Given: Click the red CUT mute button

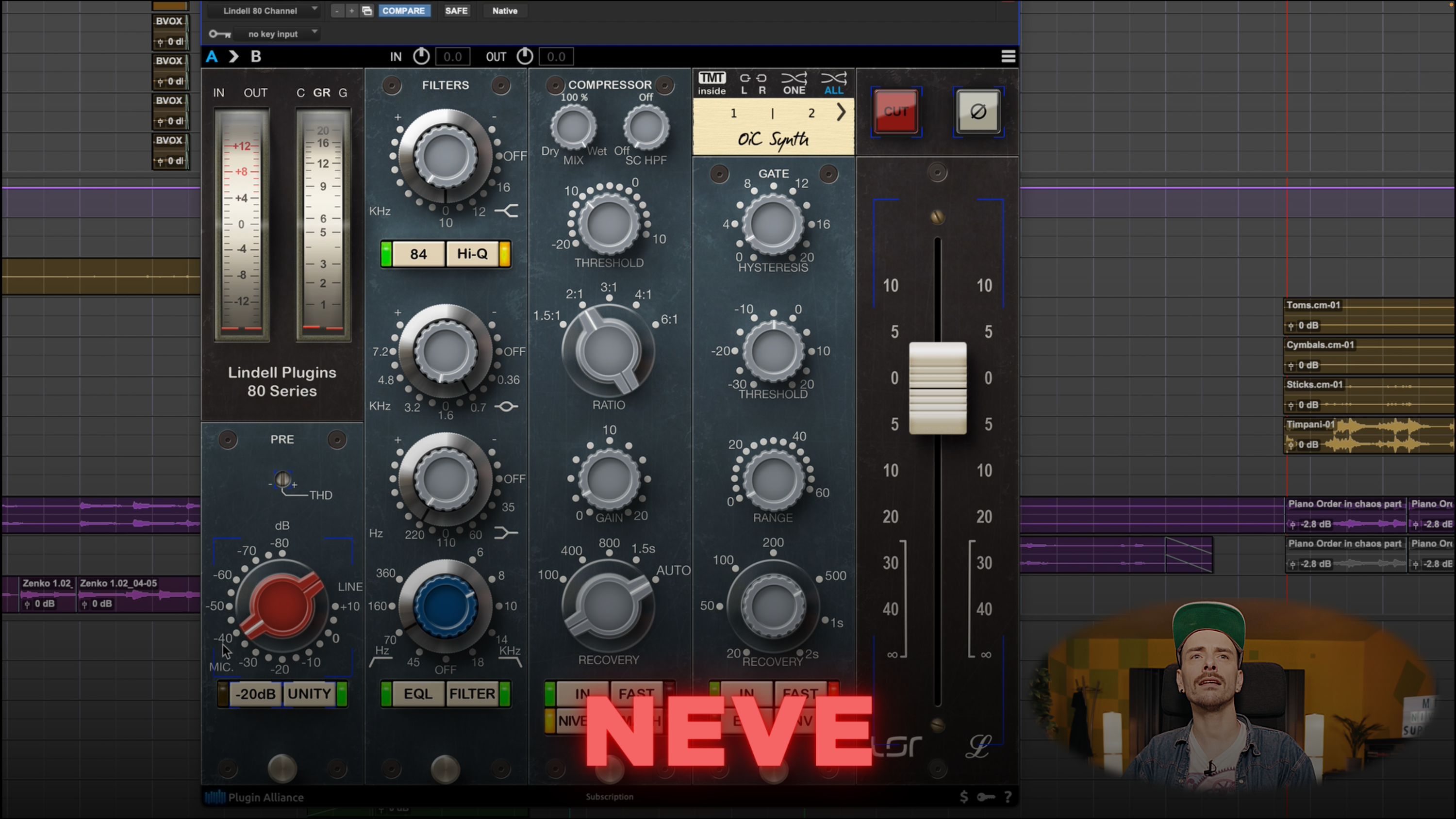Looking at the screenshot, I should coord(896,111).
